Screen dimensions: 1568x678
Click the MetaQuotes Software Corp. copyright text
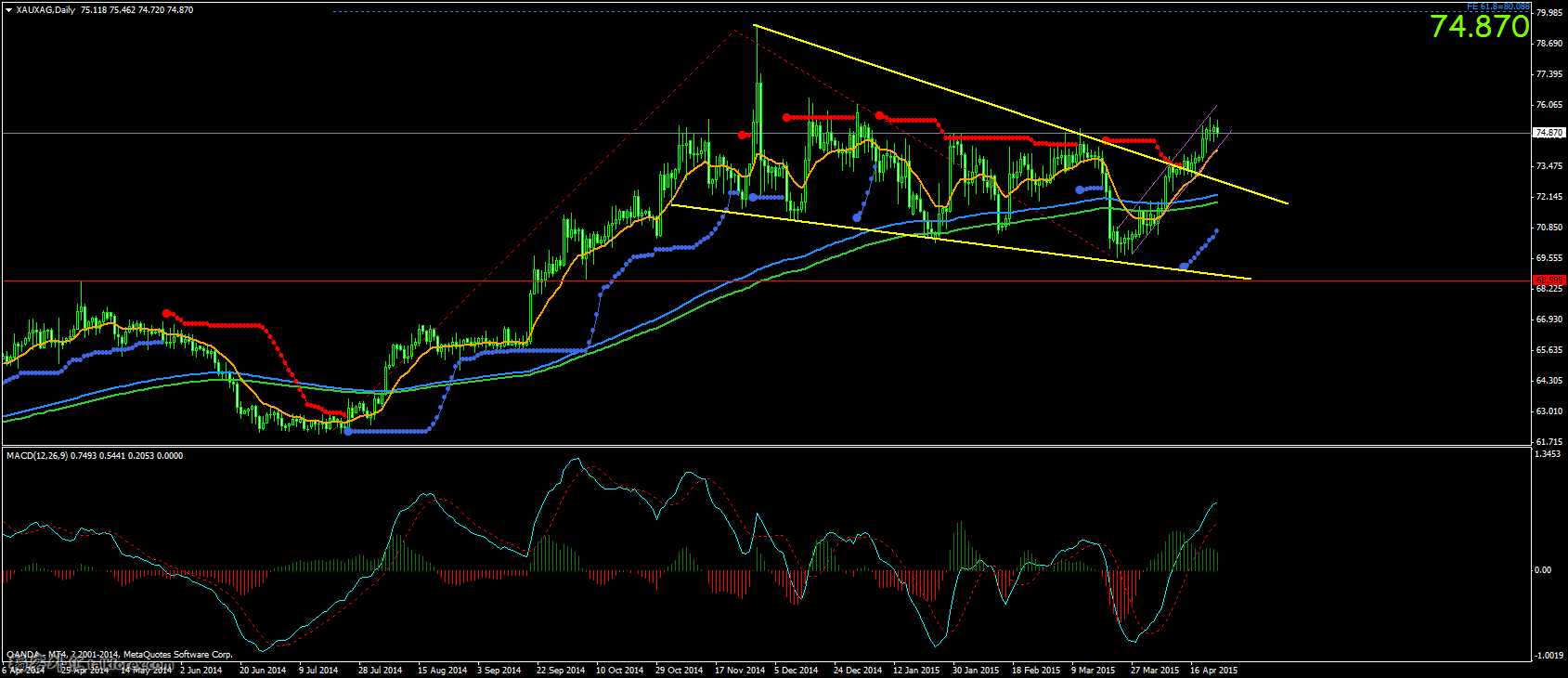tap(178, 655)
